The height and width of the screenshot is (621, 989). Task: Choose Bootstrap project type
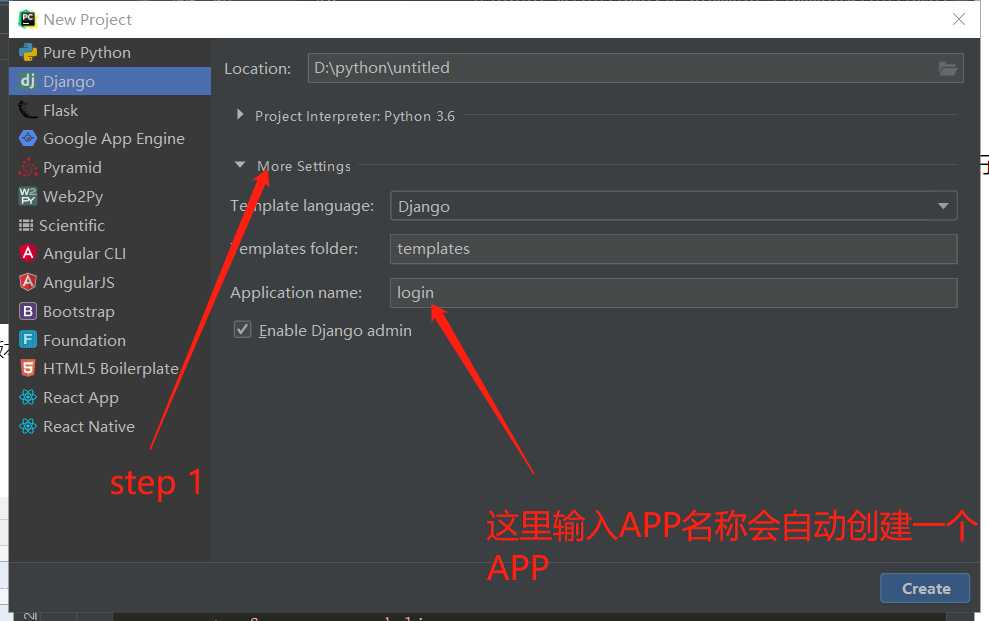[110, 311]
